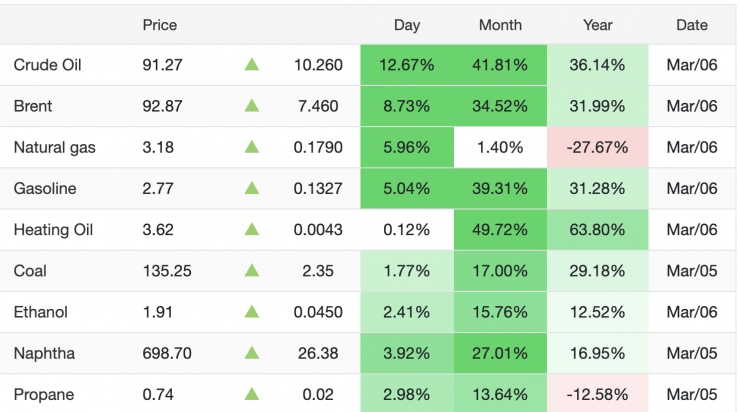Open the Naphtha commodity link

[44, 352]
